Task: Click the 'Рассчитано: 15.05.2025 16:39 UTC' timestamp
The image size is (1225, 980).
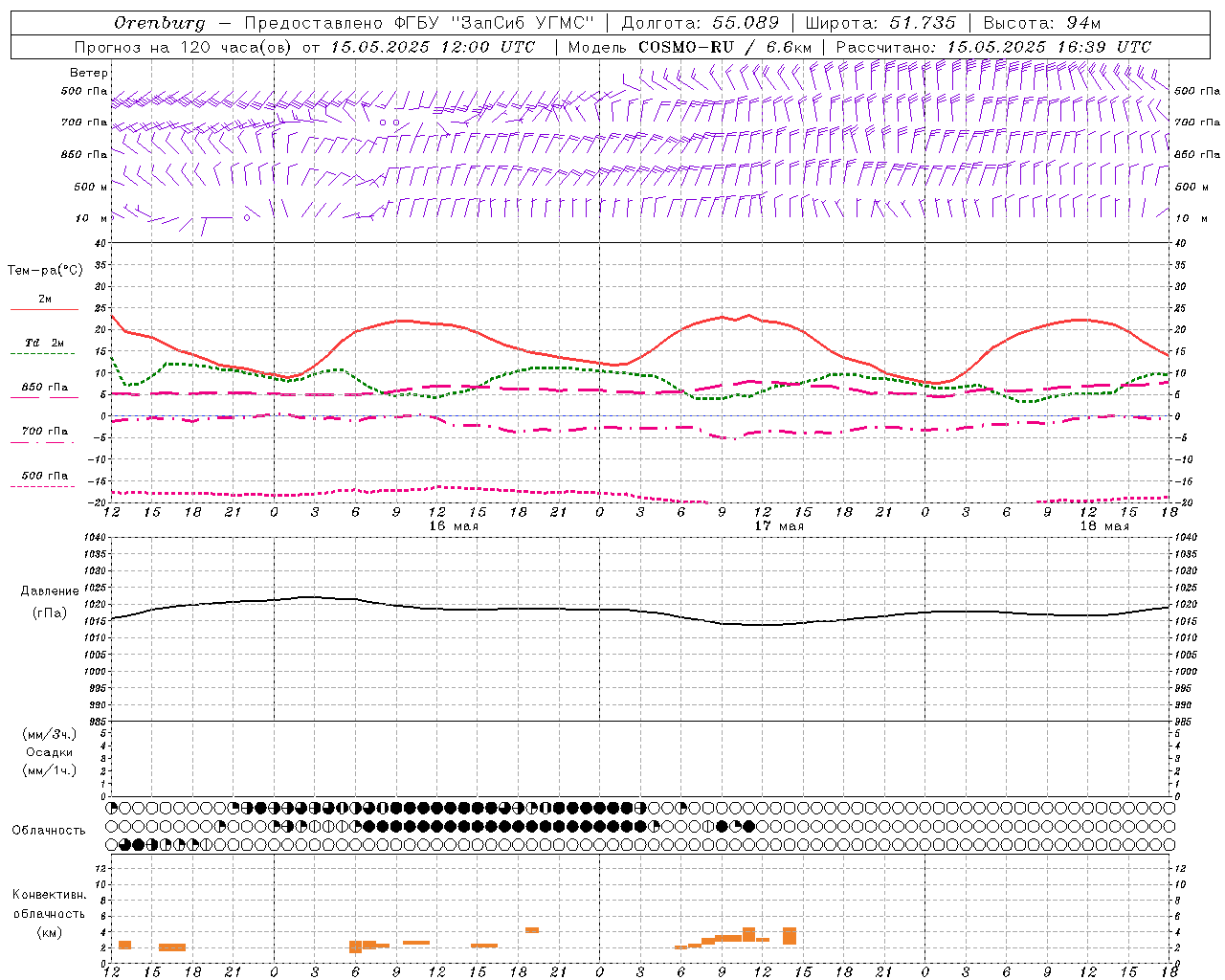Action: click(993, 47)
